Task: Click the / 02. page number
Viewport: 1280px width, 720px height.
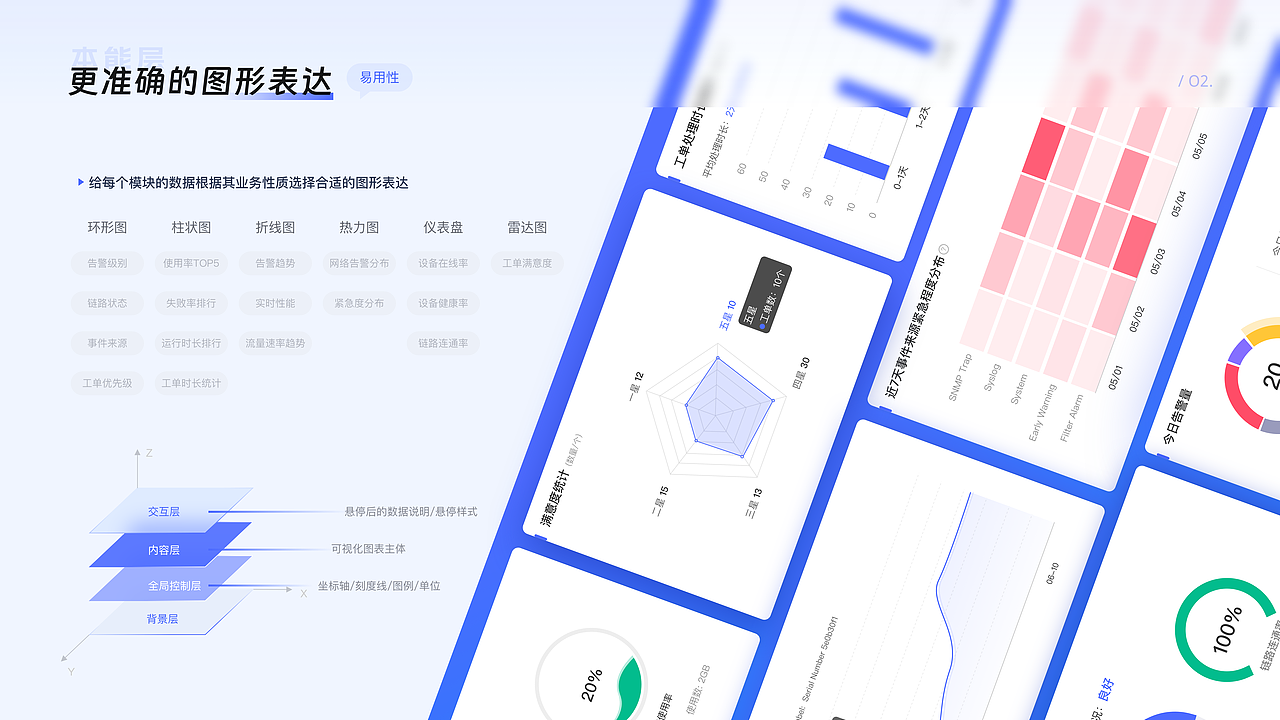Action: (1196, 81)
